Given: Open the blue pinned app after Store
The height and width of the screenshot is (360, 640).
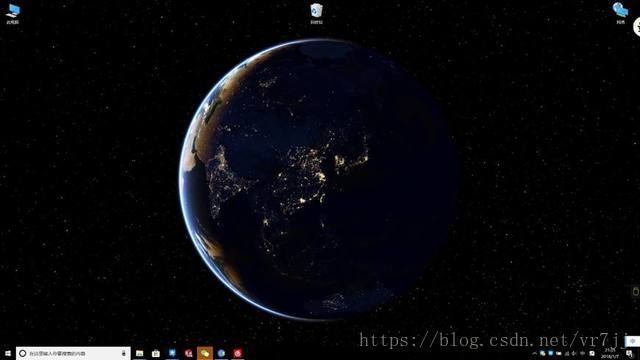Looking at the screenshot, I should 172,353.
